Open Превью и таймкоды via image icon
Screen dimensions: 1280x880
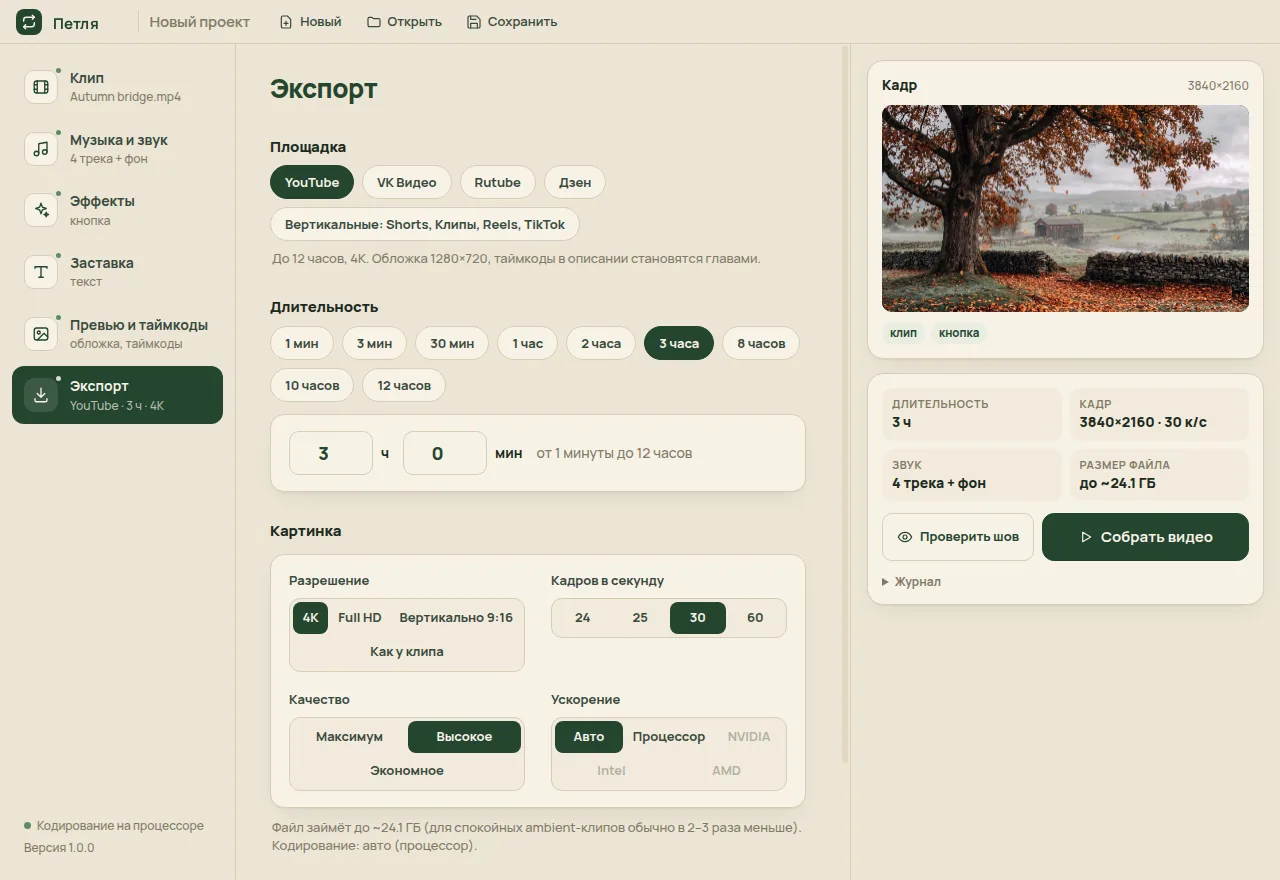[x=41, y=334]
